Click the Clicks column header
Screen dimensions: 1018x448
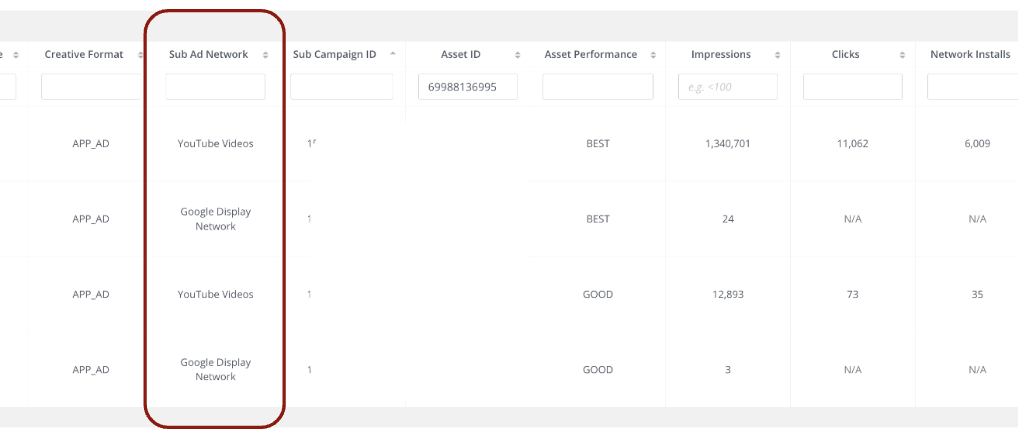point(845,55)
